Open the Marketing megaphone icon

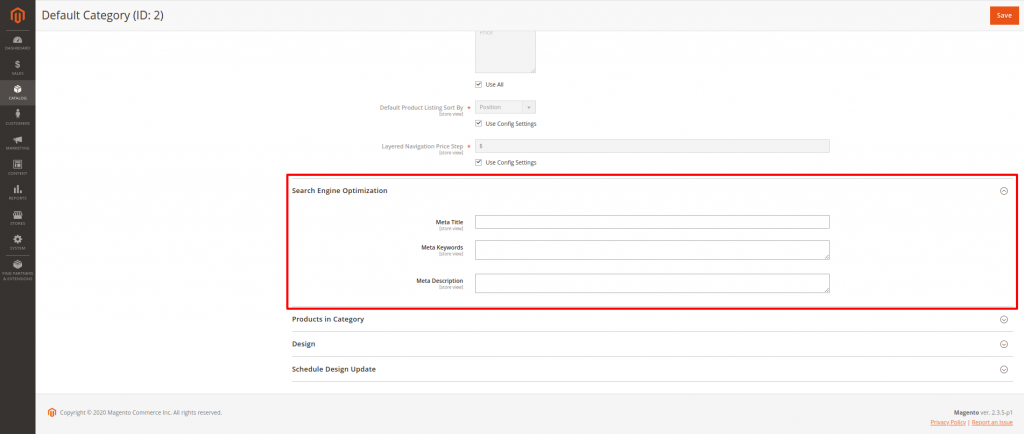[x=17, y=142]
